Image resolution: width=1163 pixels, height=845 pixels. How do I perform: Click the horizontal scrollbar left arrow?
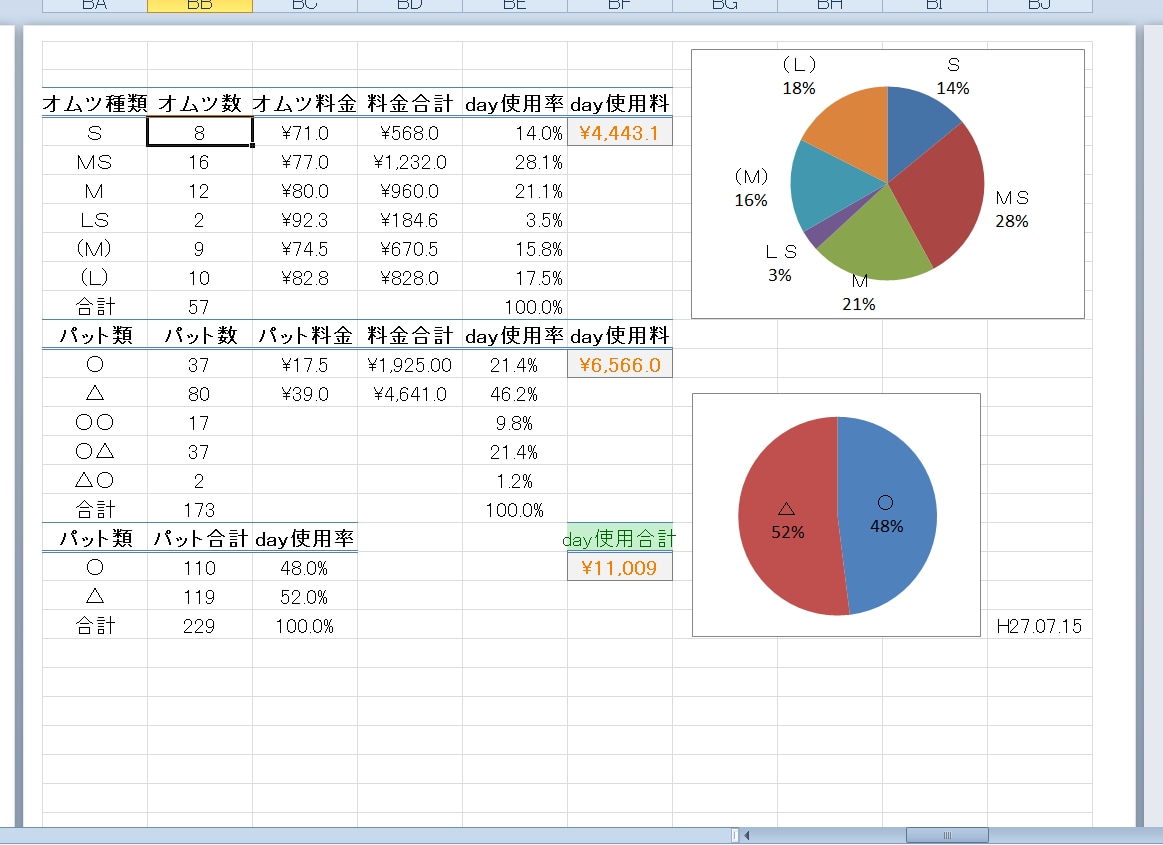point(747,835)
